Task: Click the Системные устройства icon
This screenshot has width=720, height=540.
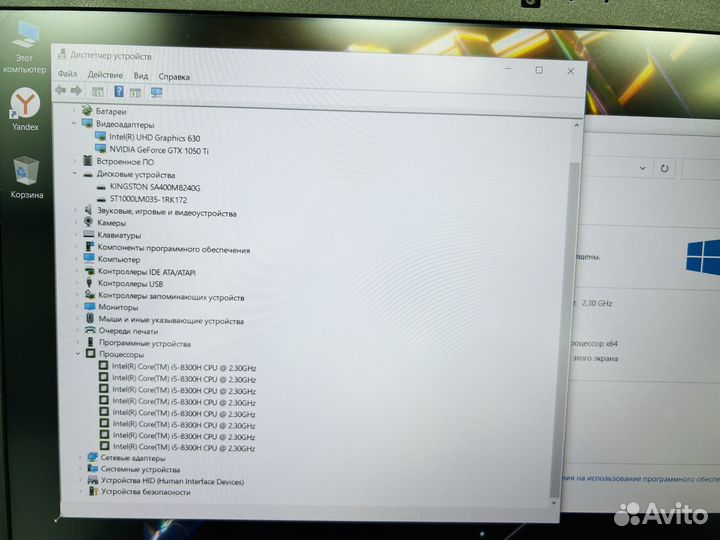Action: (x=93, y=468)
